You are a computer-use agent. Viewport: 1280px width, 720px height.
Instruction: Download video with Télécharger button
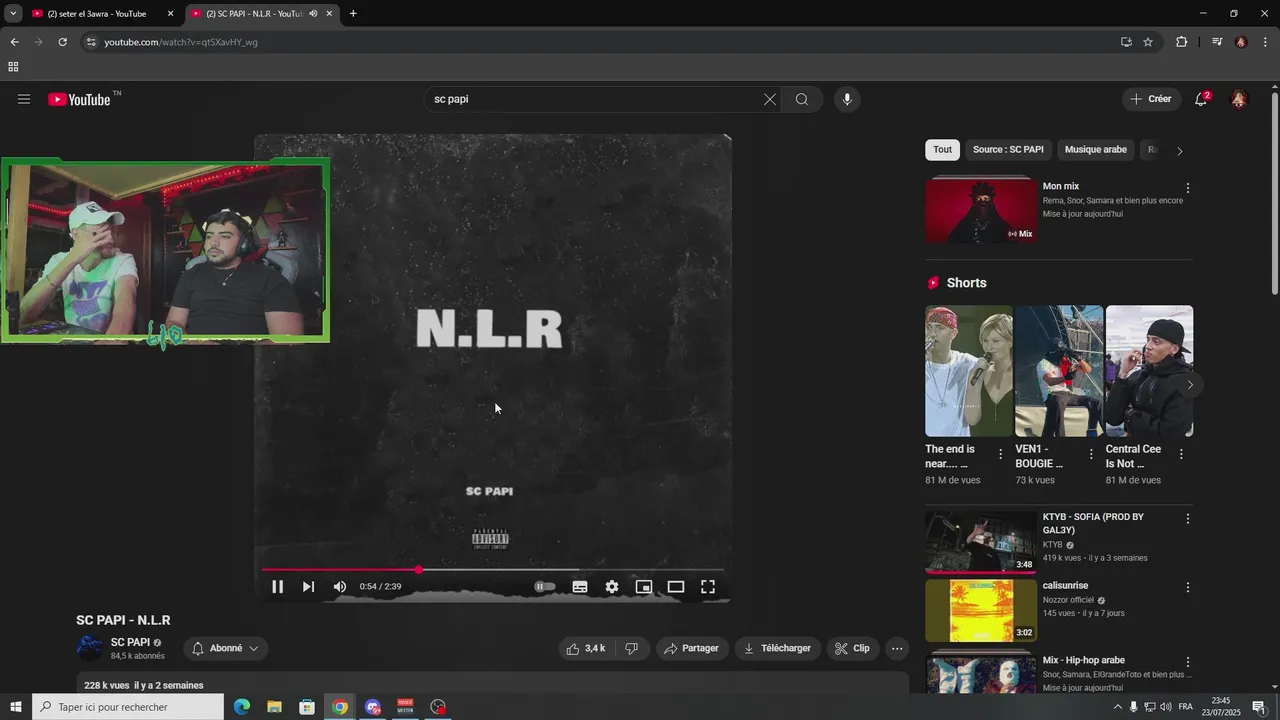pos(778,648)
